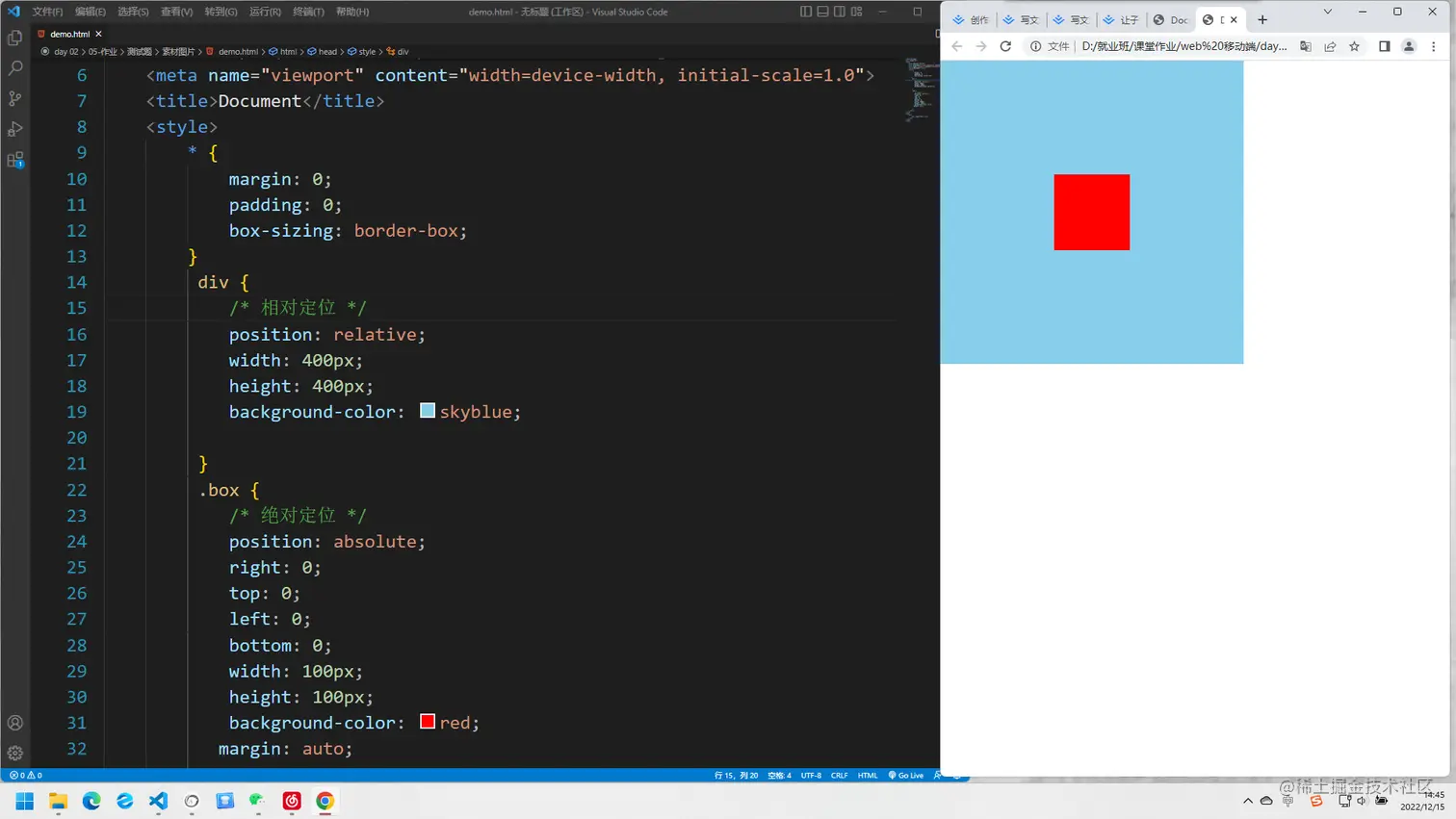Open the 运行(R) menu

point(265,12)
